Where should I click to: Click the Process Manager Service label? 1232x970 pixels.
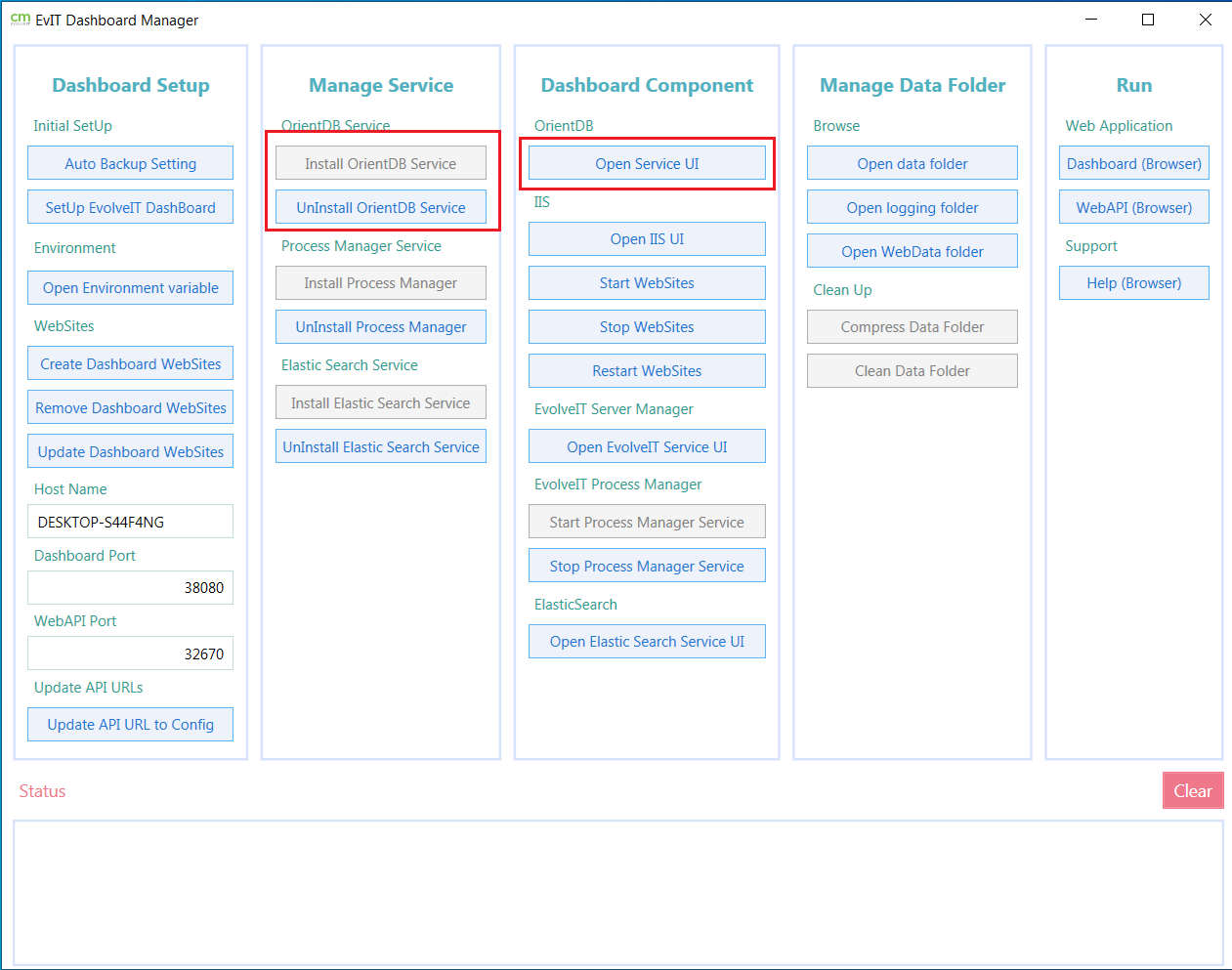pyautogui.click(x=361, y=245)
